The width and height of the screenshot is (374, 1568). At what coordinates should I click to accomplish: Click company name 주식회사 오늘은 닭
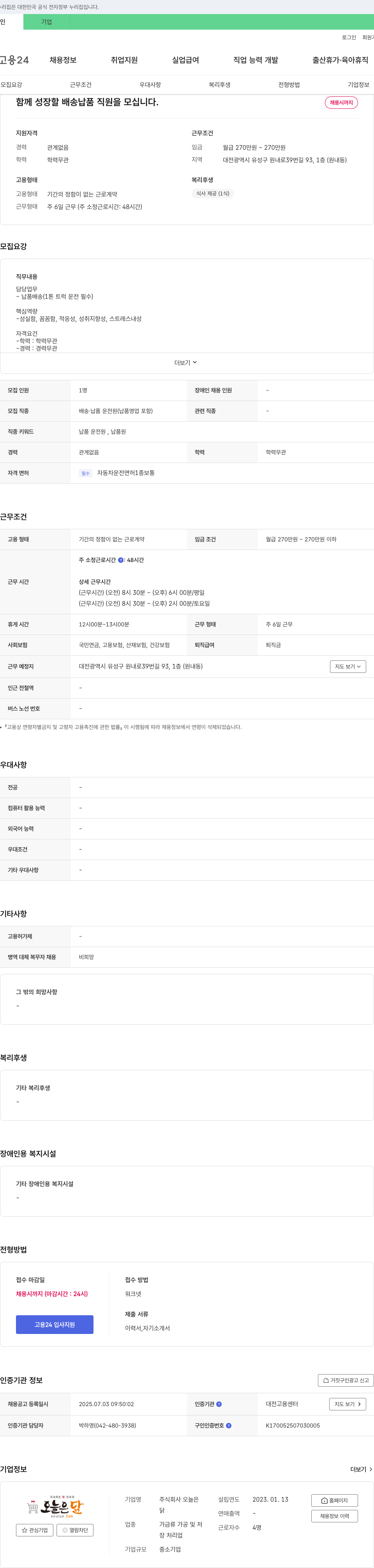pyautogui.click(x=179, y=1505)
